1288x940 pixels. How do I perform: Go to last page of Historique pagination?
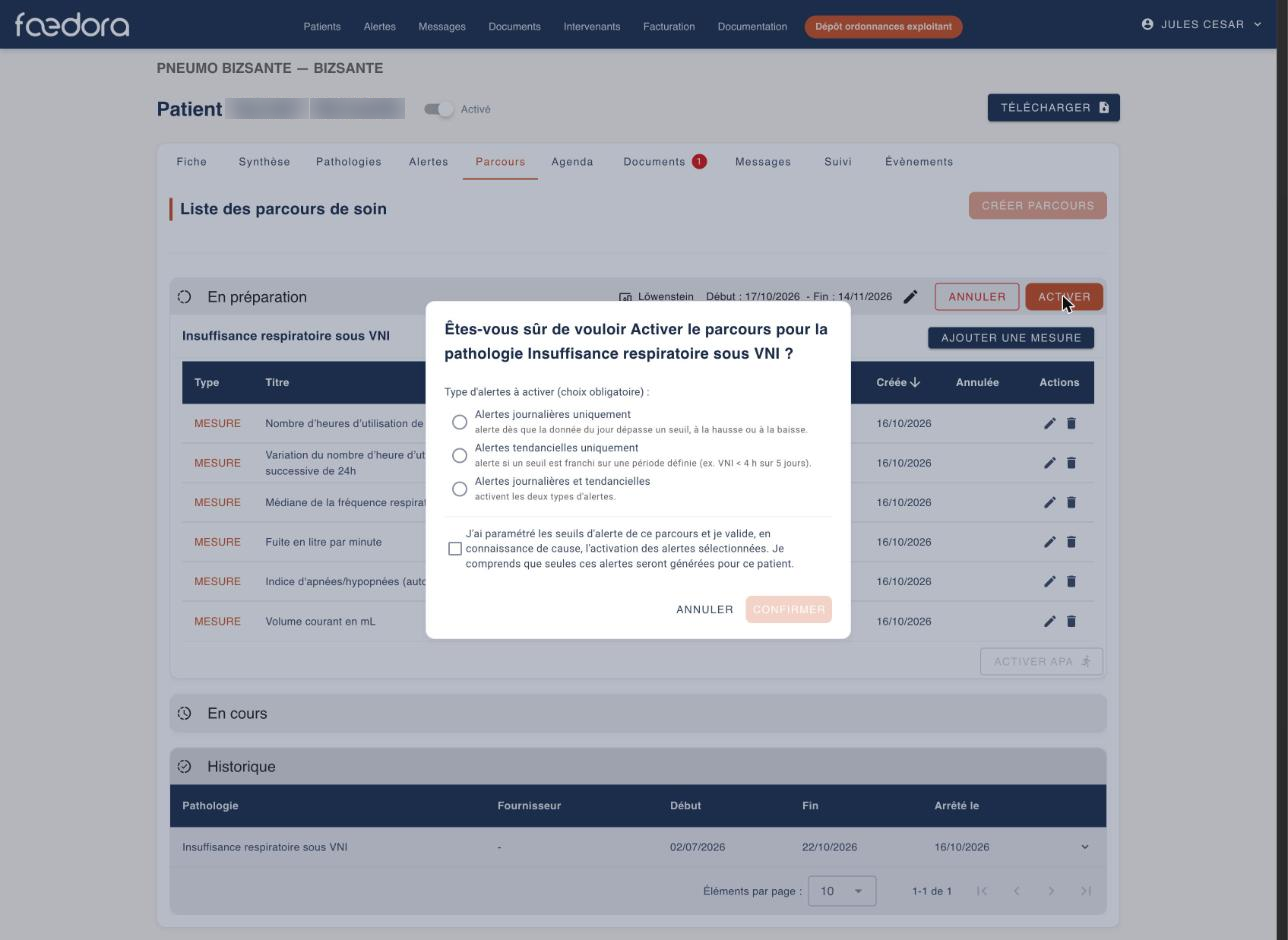(x=1085, y=891)
